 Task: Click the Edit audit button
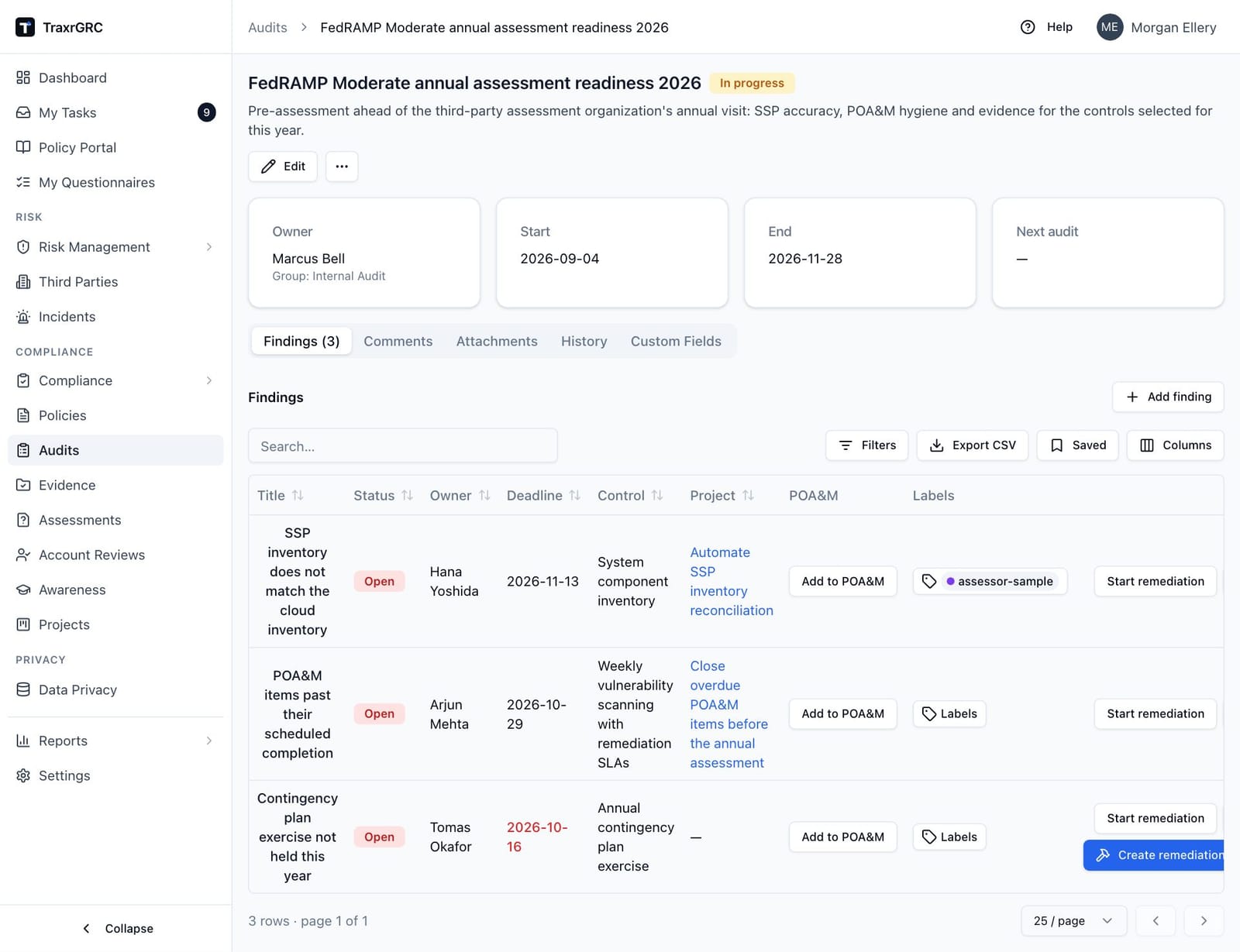pos(283,167)
